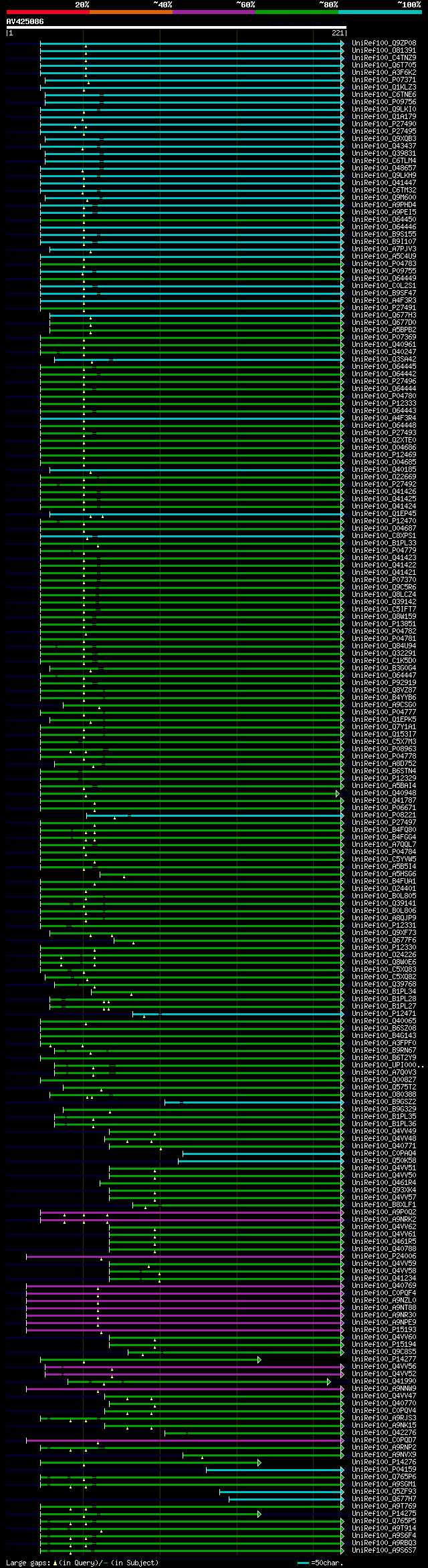Click the UniRef100_C6TLM4 label
Viewport: 428px width, 1568px height.
point(384,160)
